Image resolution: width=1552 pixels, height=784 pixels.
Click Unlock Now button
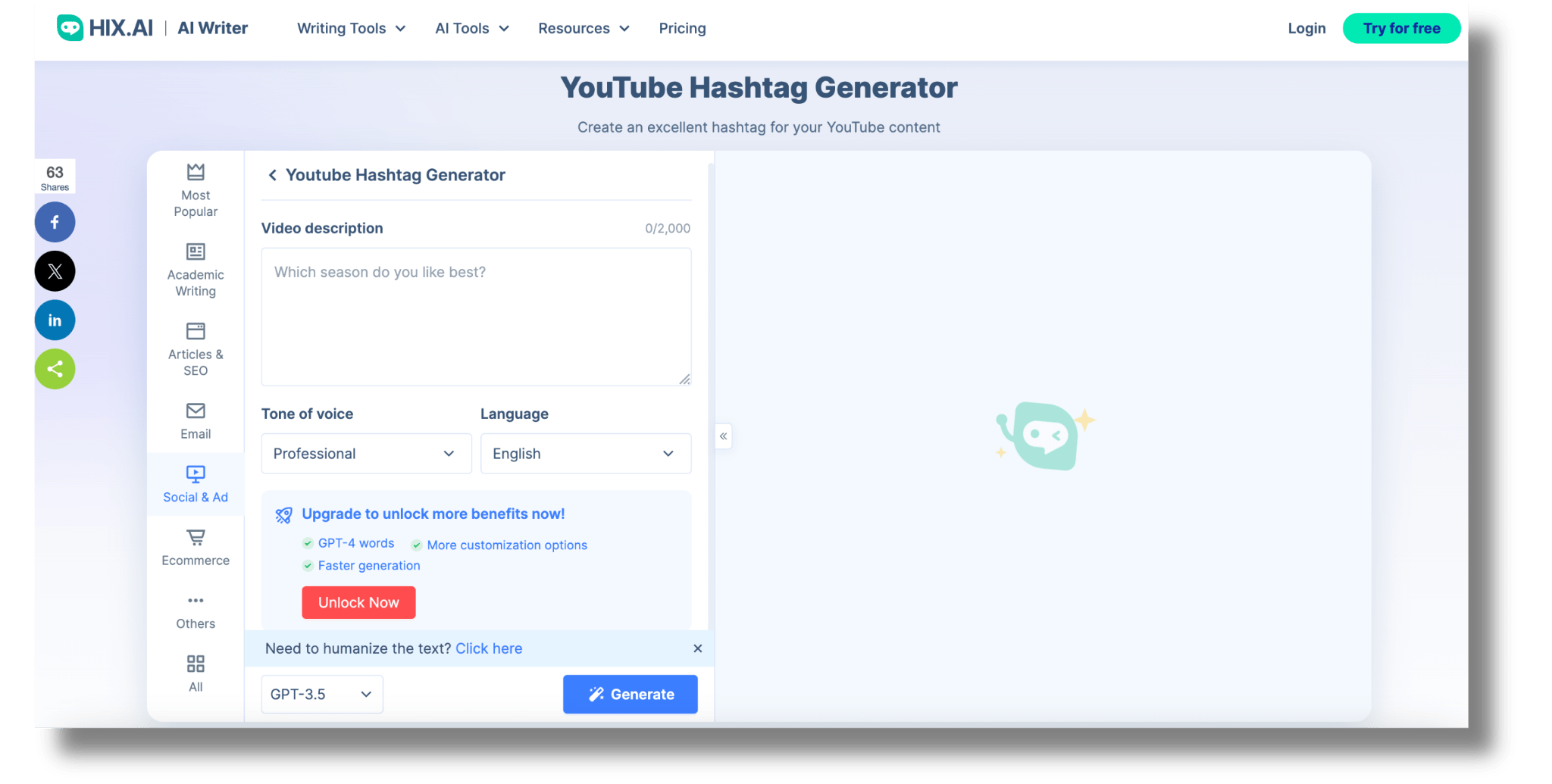tap(358, 602)
